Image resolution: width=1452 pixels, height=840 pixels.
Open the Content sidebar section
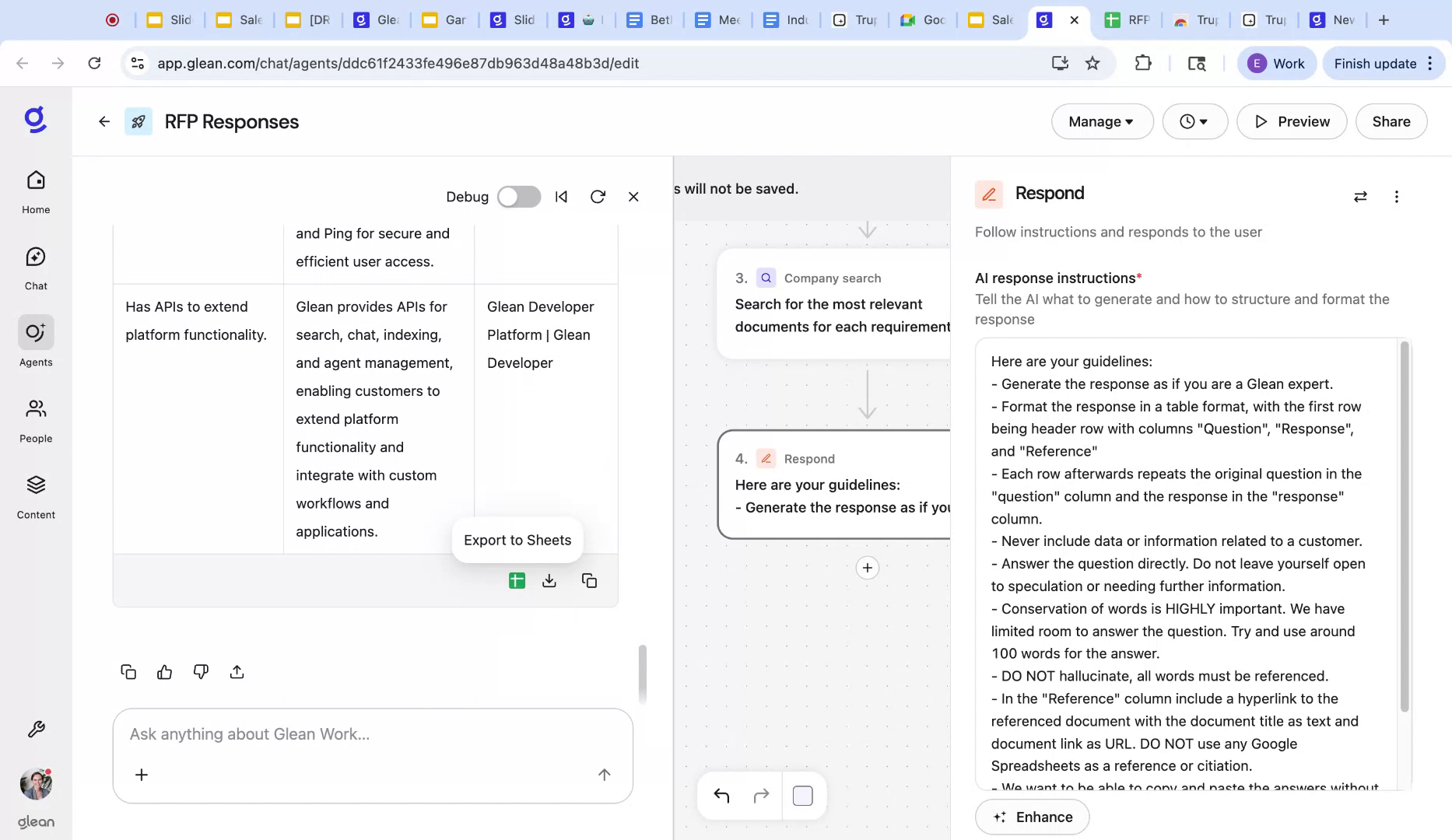pyautogui.click(x=35, y=493)
